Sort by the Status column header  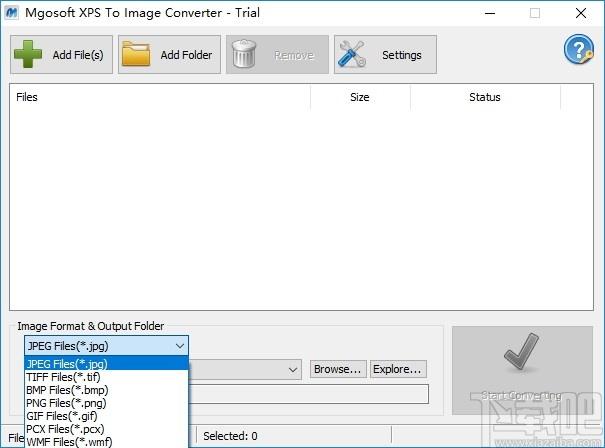coord(485,97)
